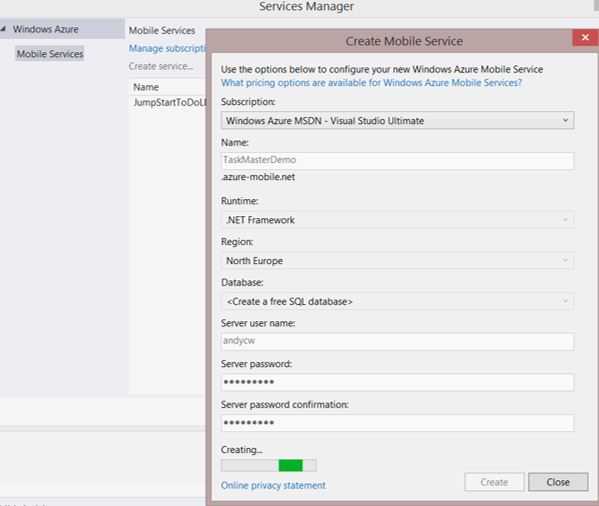This screenshot has width=599, height=506.
Task: Open the Runtime .NET Framework dropdown
Action: 397,220
